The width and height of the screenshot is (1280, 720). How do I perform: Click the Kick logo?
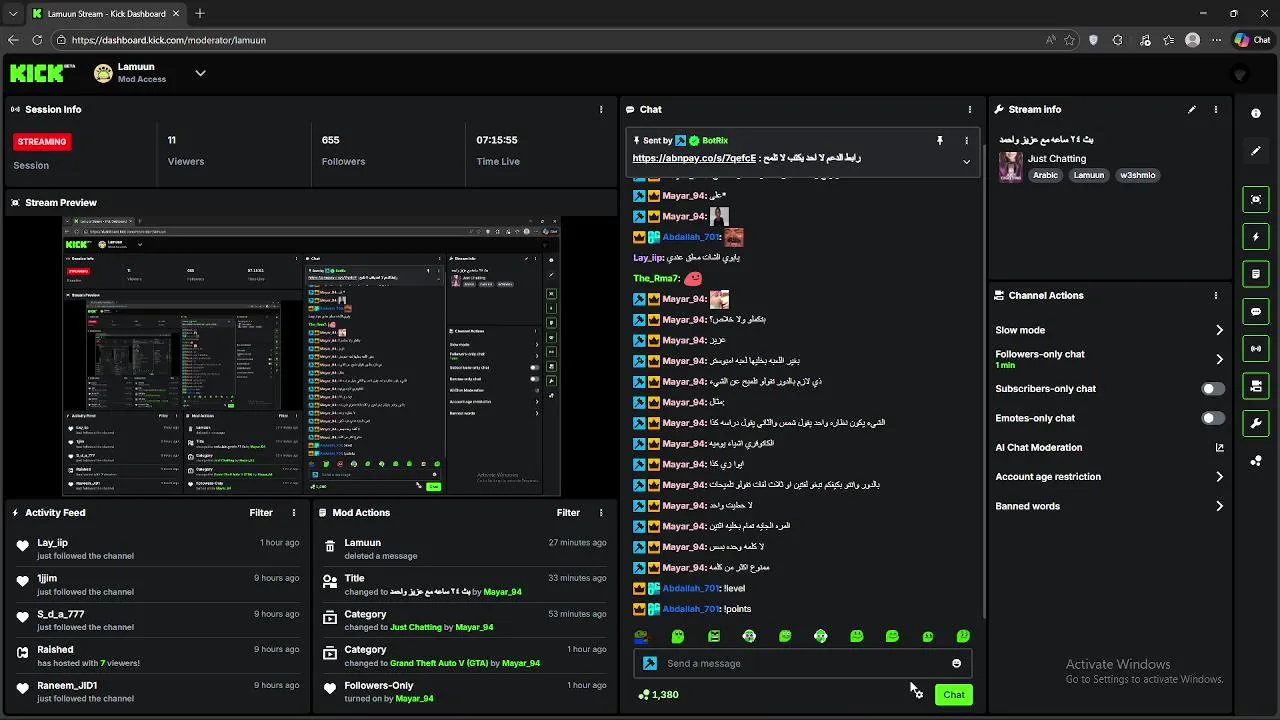[42, 73]
